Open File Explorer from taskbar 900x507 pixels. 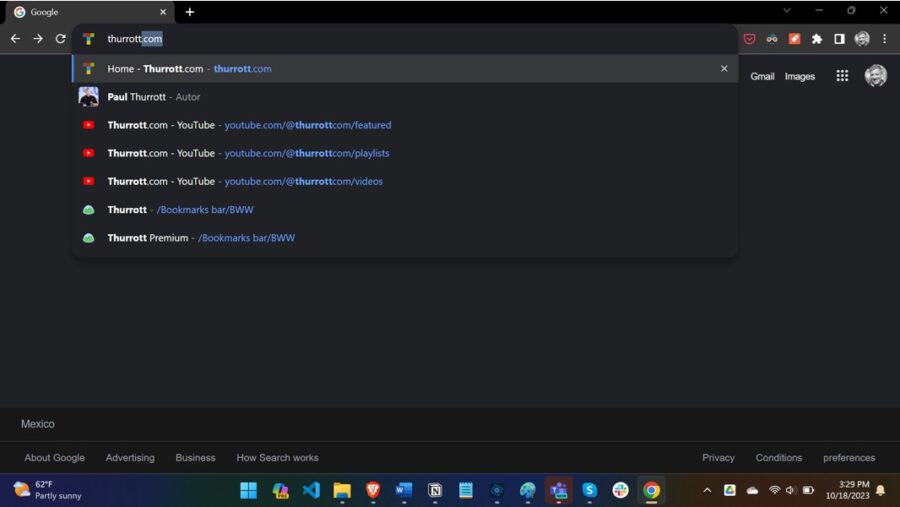342,490
